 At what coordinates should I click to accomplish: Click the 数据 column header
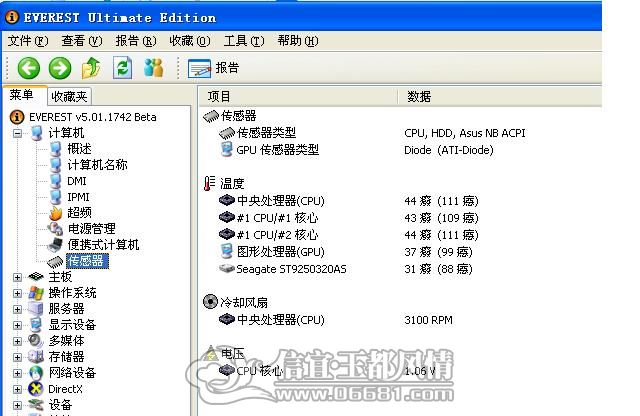click(x=500, y=97)
